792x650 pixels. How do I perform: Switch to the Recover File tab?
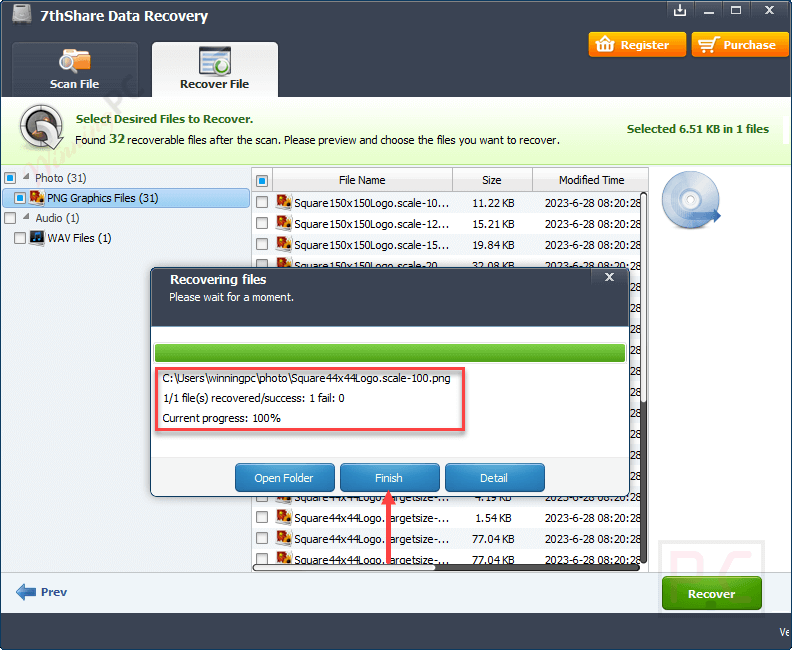(x=215, y=69)
